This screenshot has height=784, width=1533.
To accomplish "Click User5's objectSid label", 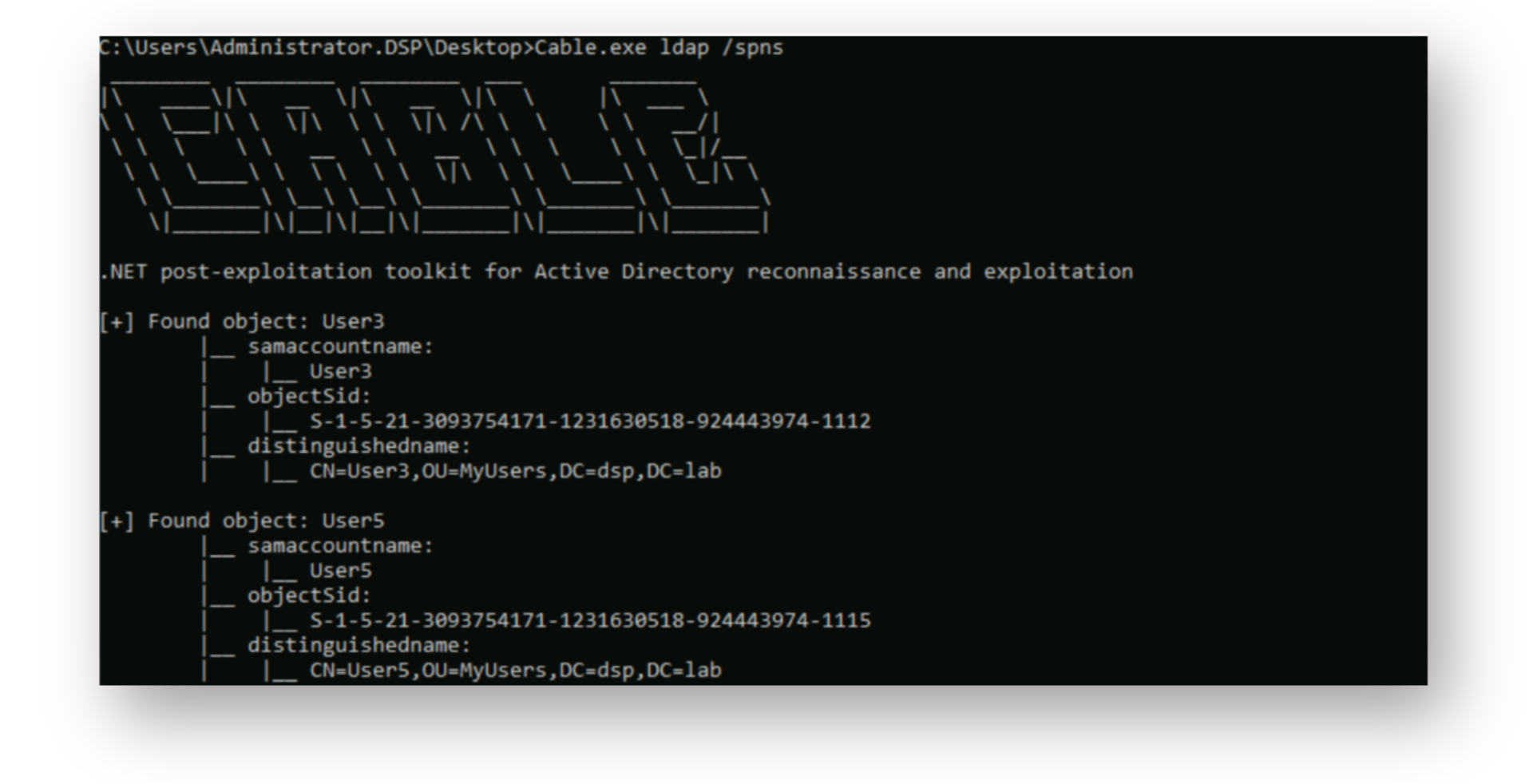I will tap(309, 596).
